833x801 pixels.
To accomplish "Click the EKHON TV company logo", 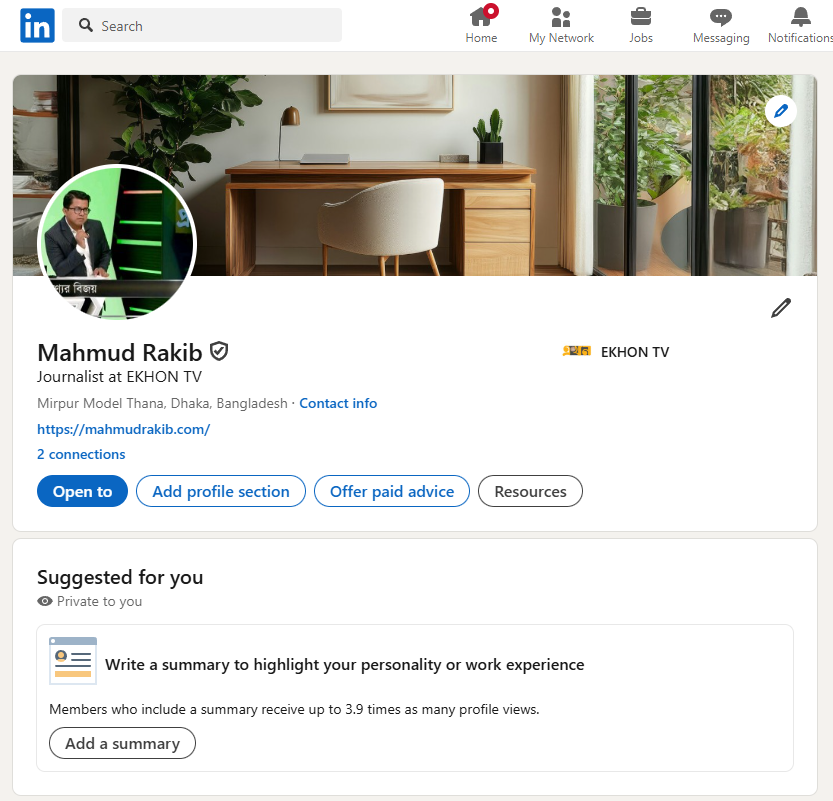I will click(x=576, y=351).
